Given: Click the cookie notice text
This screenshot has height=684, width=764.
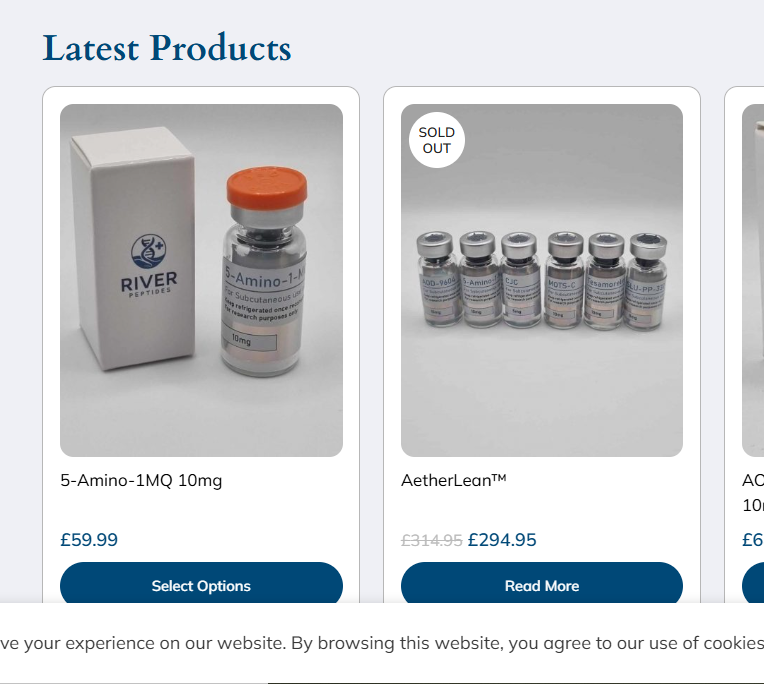Looking at the screenshot, I should 382,643.
